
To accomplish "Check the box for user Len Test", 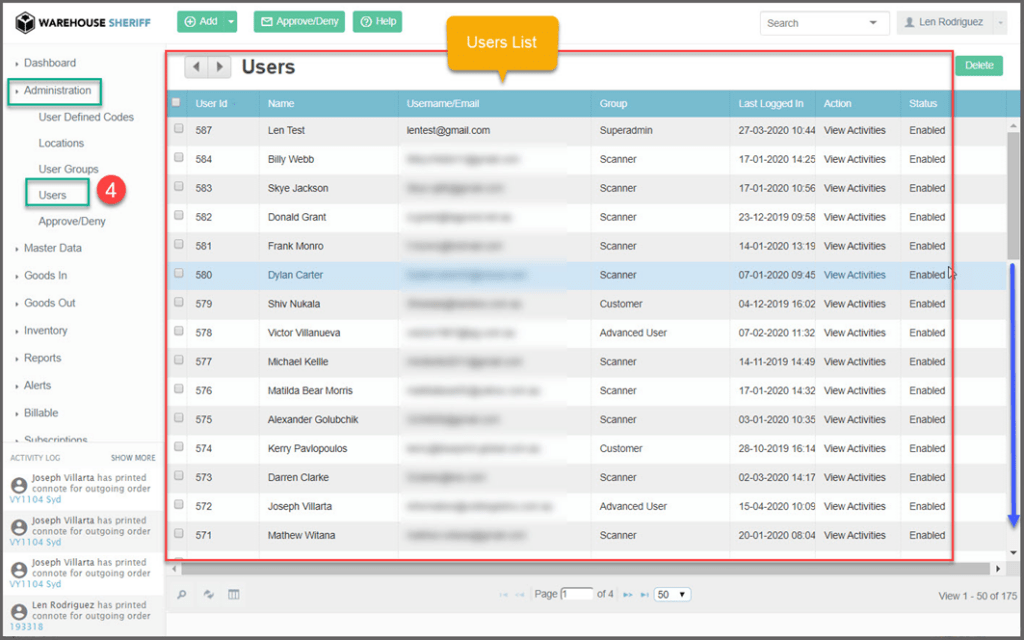I will pos(179,130).
